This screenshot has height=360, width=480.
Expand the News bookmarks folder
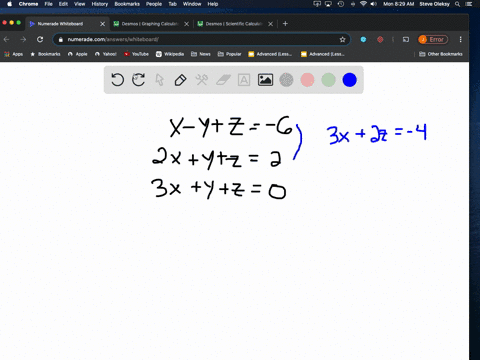pos(201,54)
